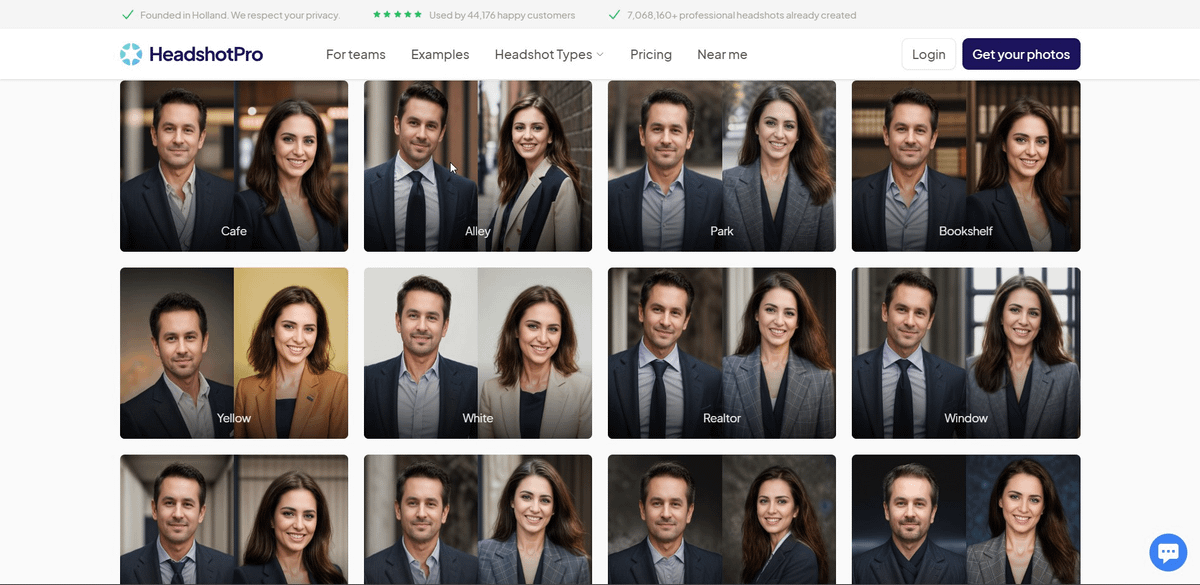Open the Window headshot thumbnail
Viewport: 1200px width, 585px height.
tap(966, 353)
